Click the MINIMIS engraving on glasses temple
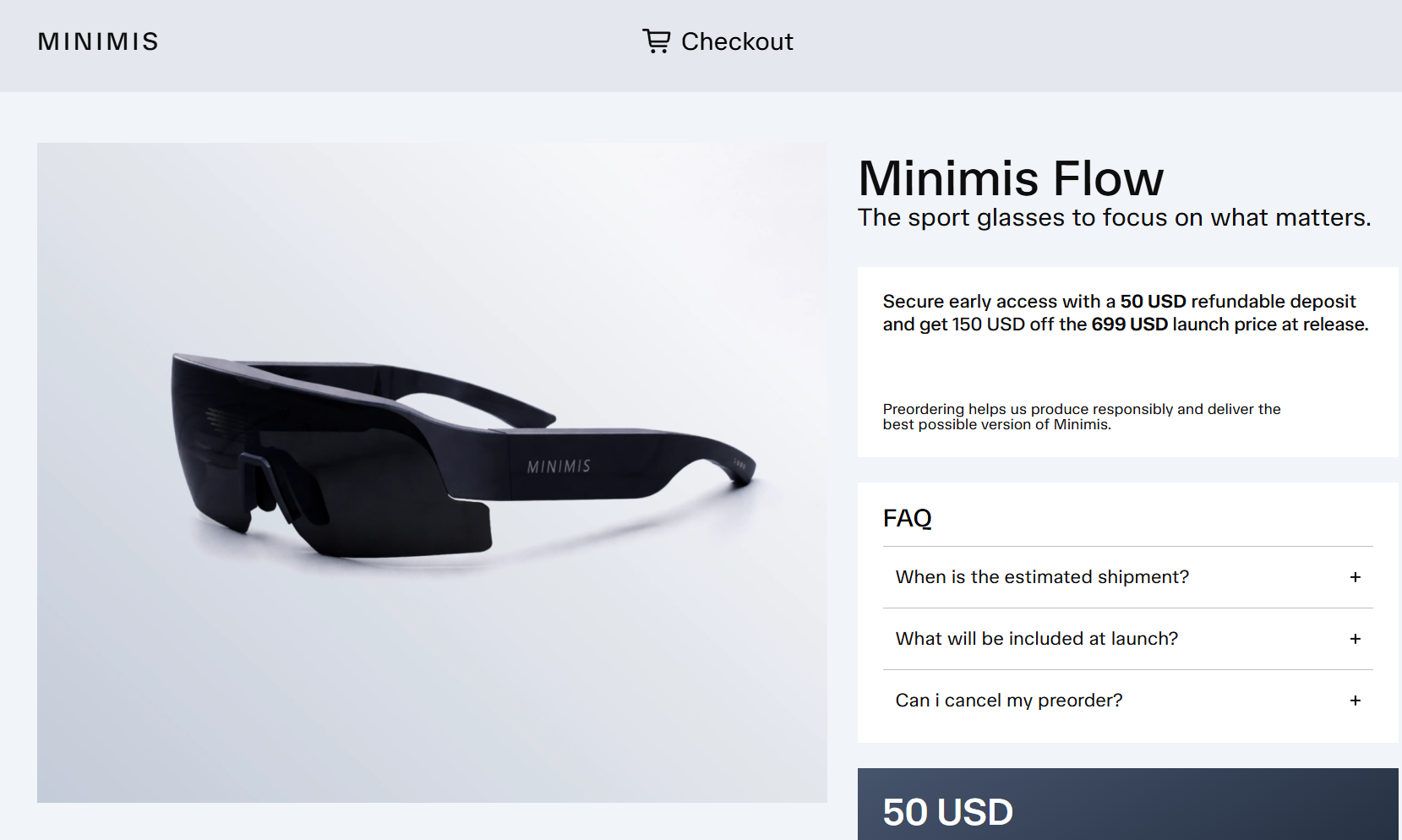1402x840 pixels. click(559, 466)
